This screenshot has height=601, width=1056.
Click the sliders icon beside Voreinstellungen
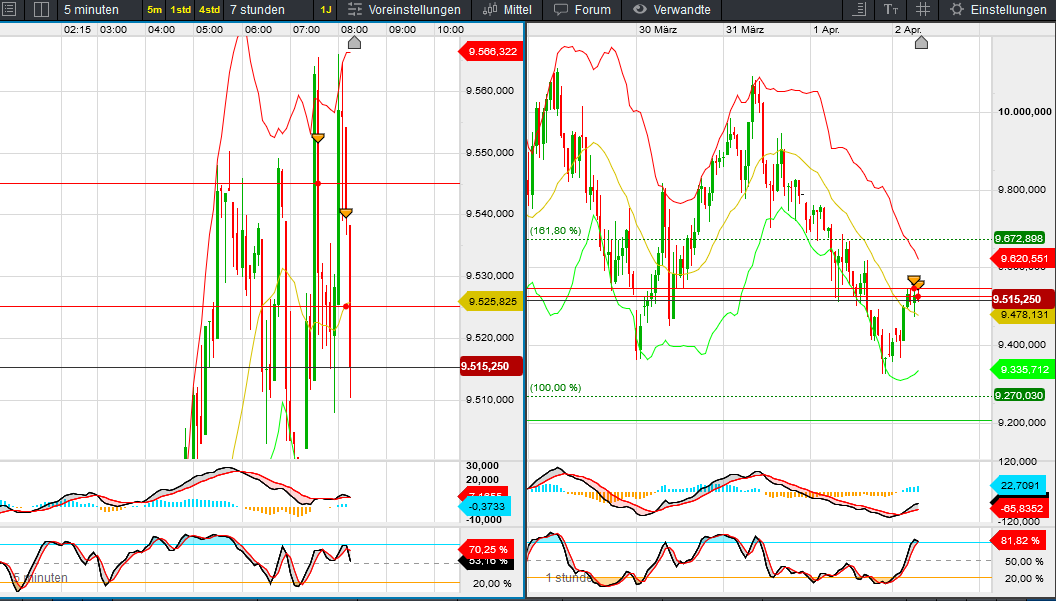click(x=355, y=9)
